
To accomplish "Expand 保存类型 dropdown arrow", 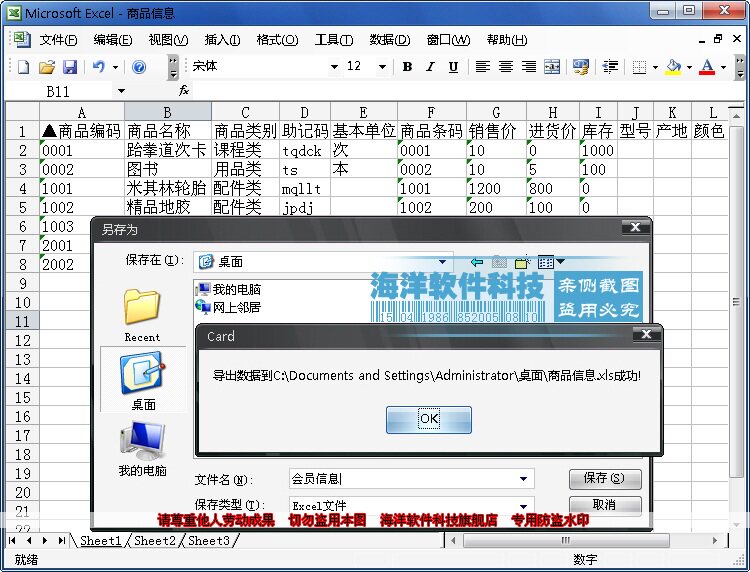I will [523, 506].
